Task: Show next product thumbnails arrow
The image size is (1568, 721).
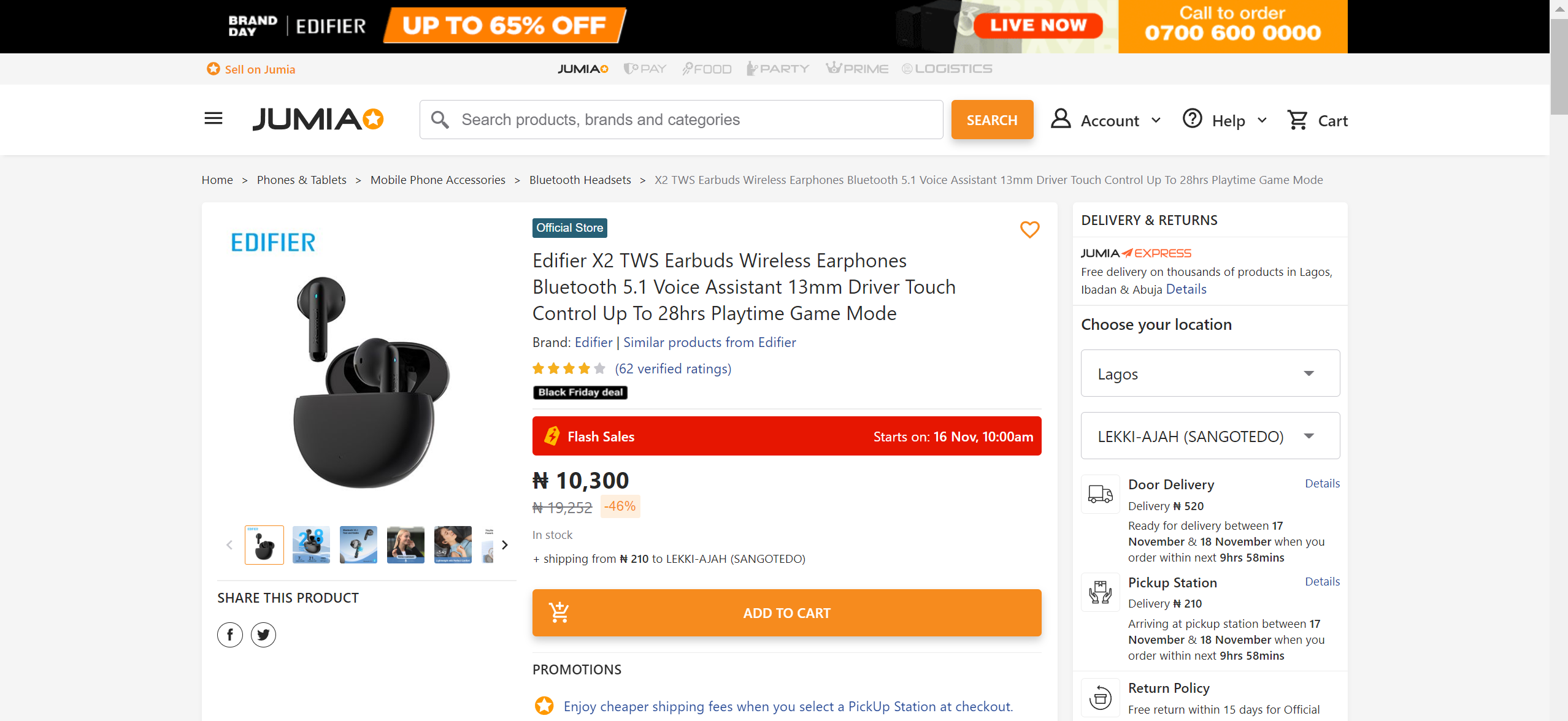Action: click(x=504, y=545)
